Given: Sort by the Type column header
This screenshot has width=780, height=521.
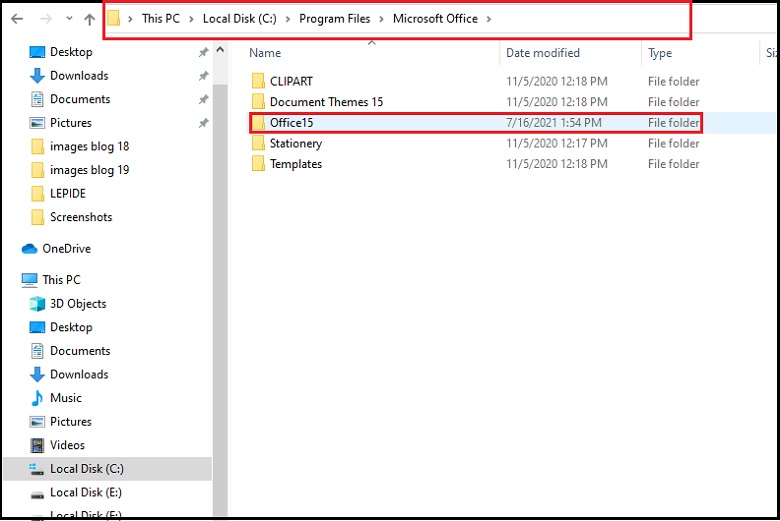Looking at the screenshot, I should tap(660, 53).
